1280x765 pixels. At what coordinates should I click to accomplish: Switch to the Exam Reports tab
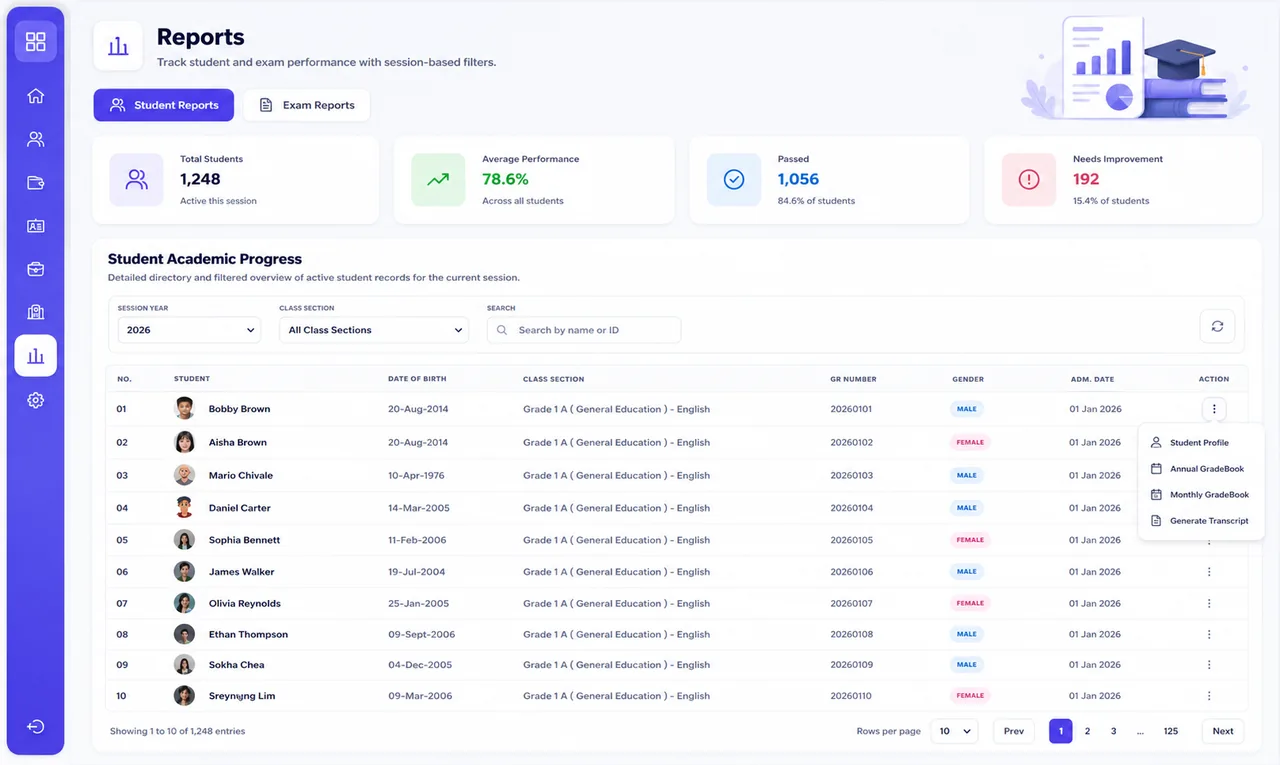[x=306, y=105]
